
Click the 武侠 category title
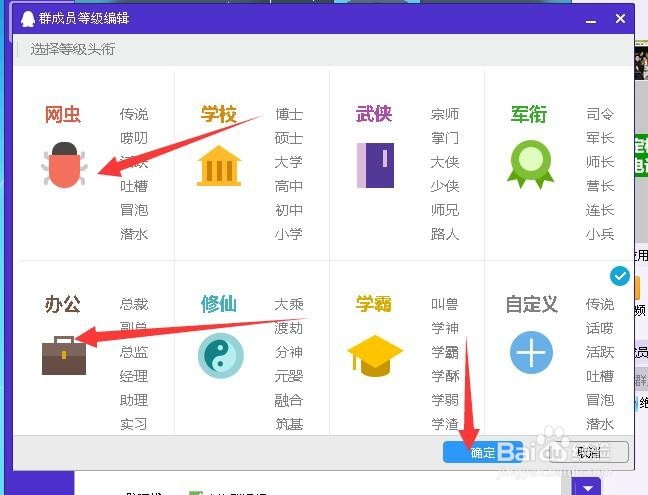pos(374,114)
